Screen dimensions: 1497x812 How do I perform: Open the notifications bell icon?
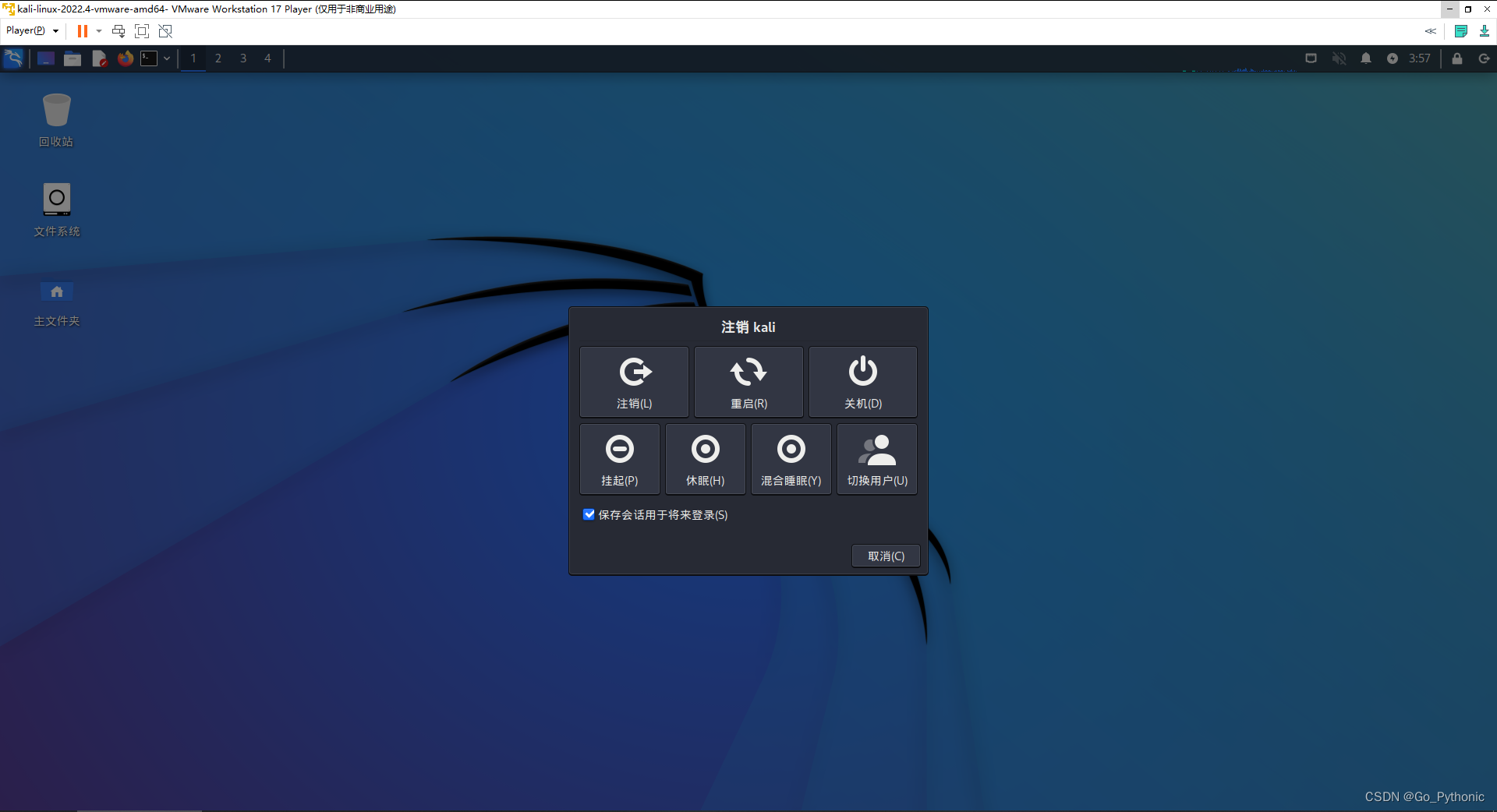click(1366, 58)
